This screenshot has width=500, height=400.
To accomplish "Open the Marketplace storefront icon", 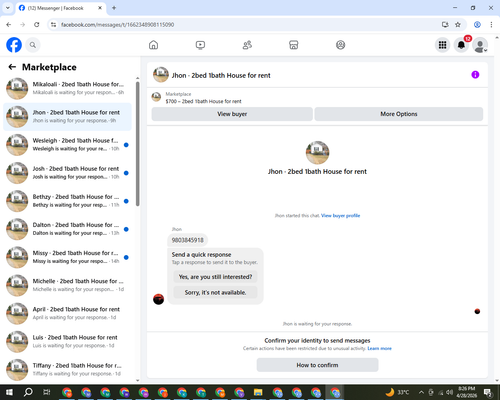I will (x=294, y=45).
